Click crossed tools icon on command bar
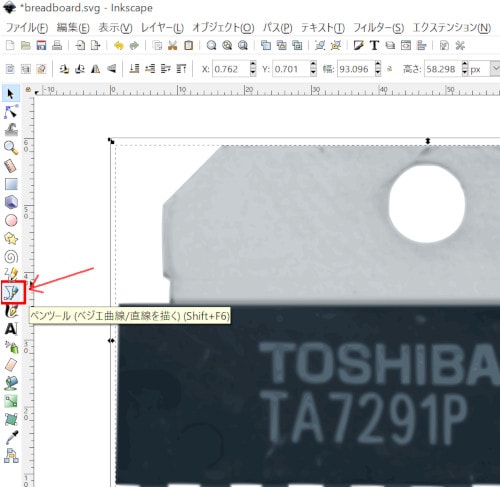 pyautogui.click(x=460, y=45)
